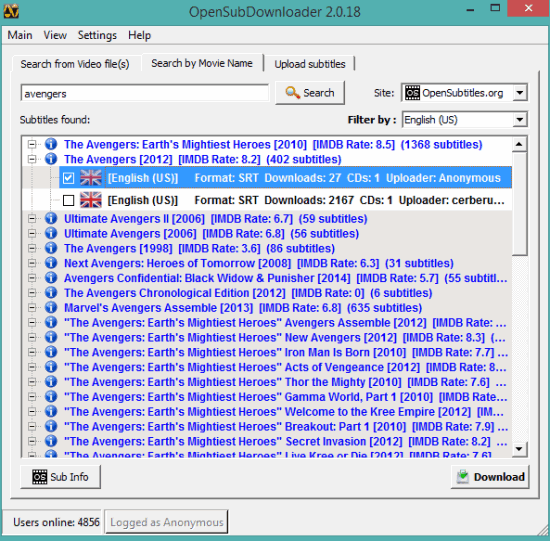550x541 pixels.
Task: Click the movie name input containing avengers
Action: (x=145, y=93)
